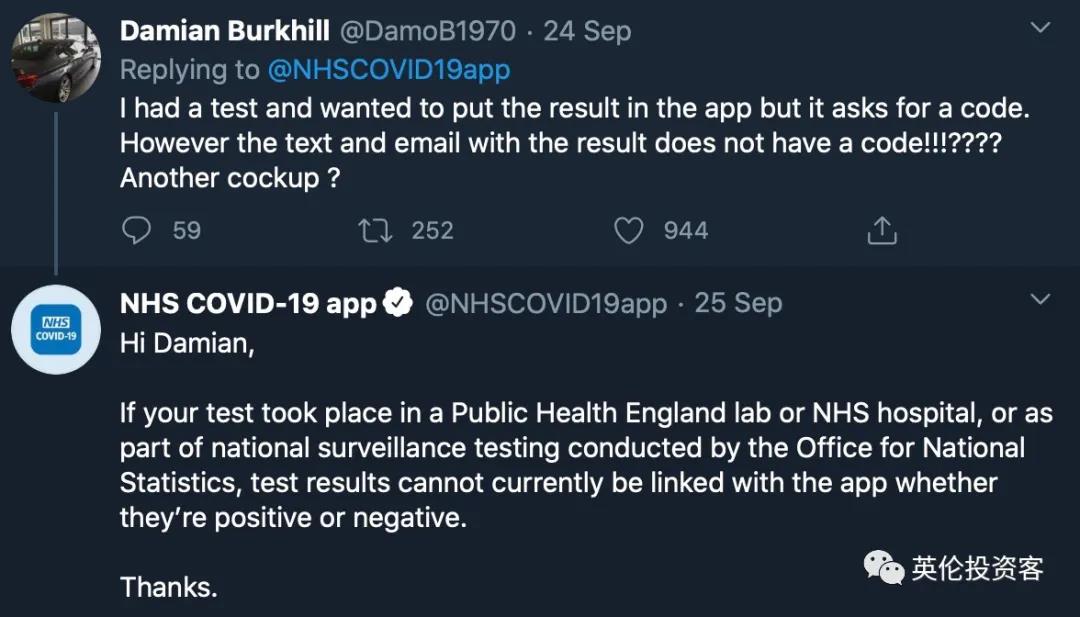1080x617 pixels.
Task: Open the @DamoB1970 handle
Action: coord(427,31)
